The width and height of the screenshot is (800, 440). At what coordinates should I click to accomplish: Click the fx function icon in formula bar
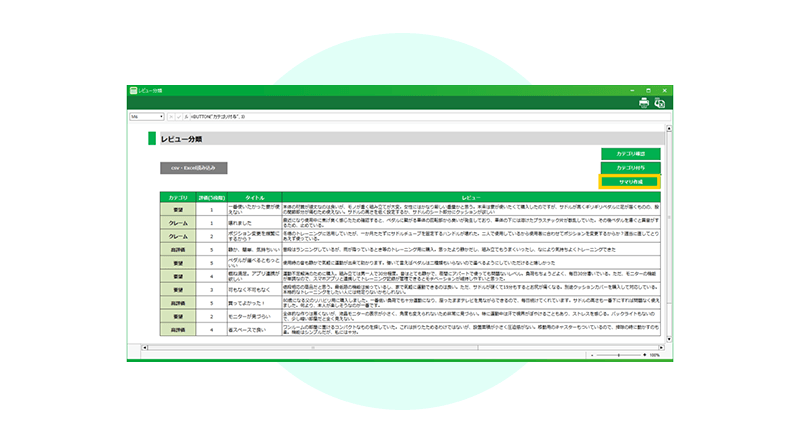(186, 117)
